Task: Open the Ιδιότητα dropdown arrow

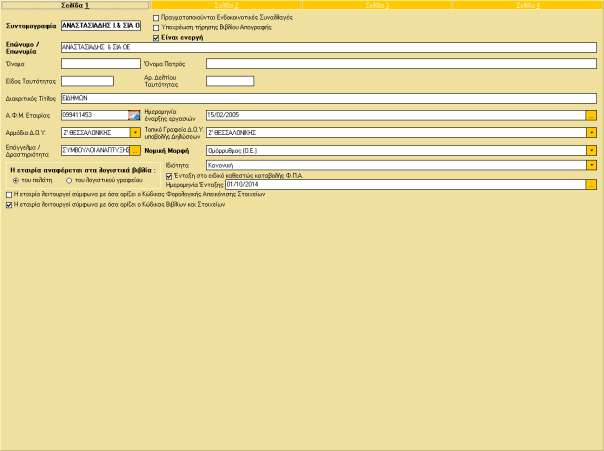Action: click(591, 165)
